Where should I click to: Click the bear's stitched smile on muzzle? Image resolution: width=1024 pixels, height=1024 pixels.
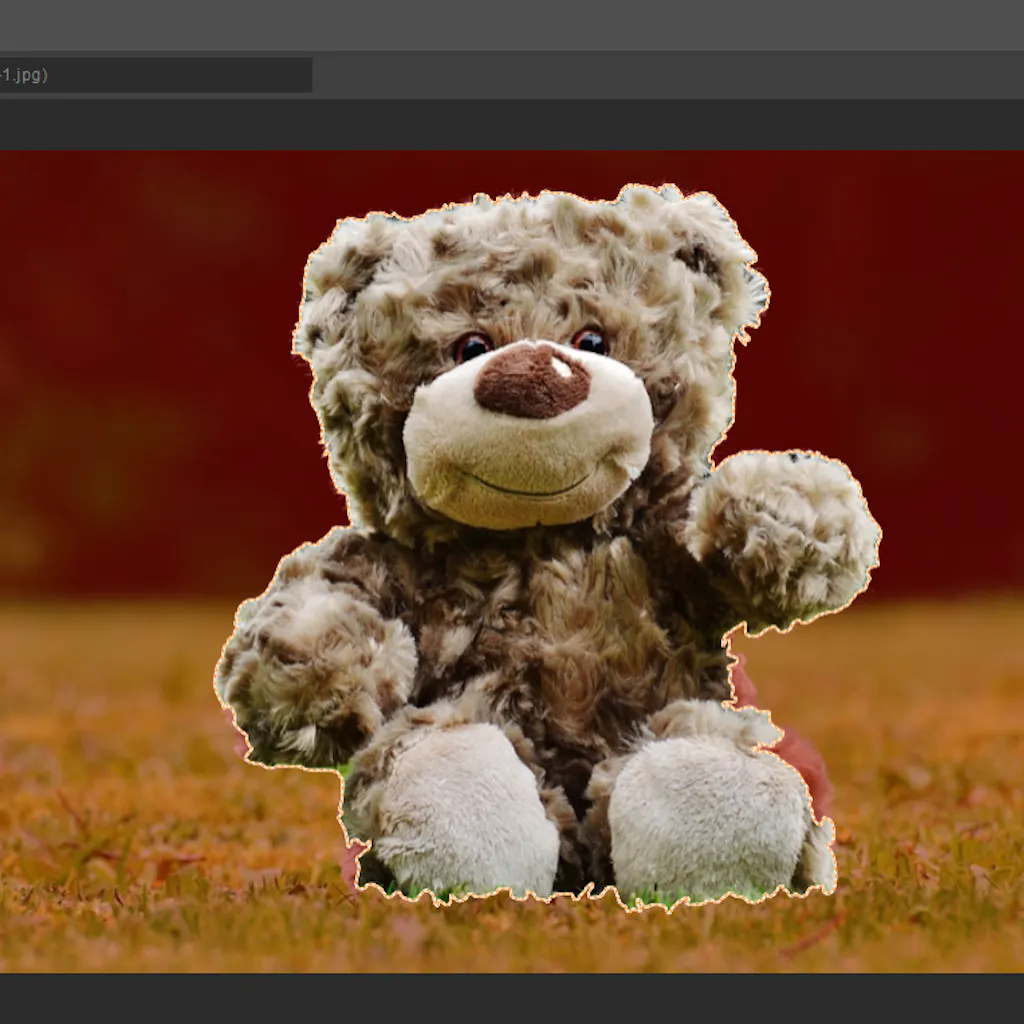[528, 488]
